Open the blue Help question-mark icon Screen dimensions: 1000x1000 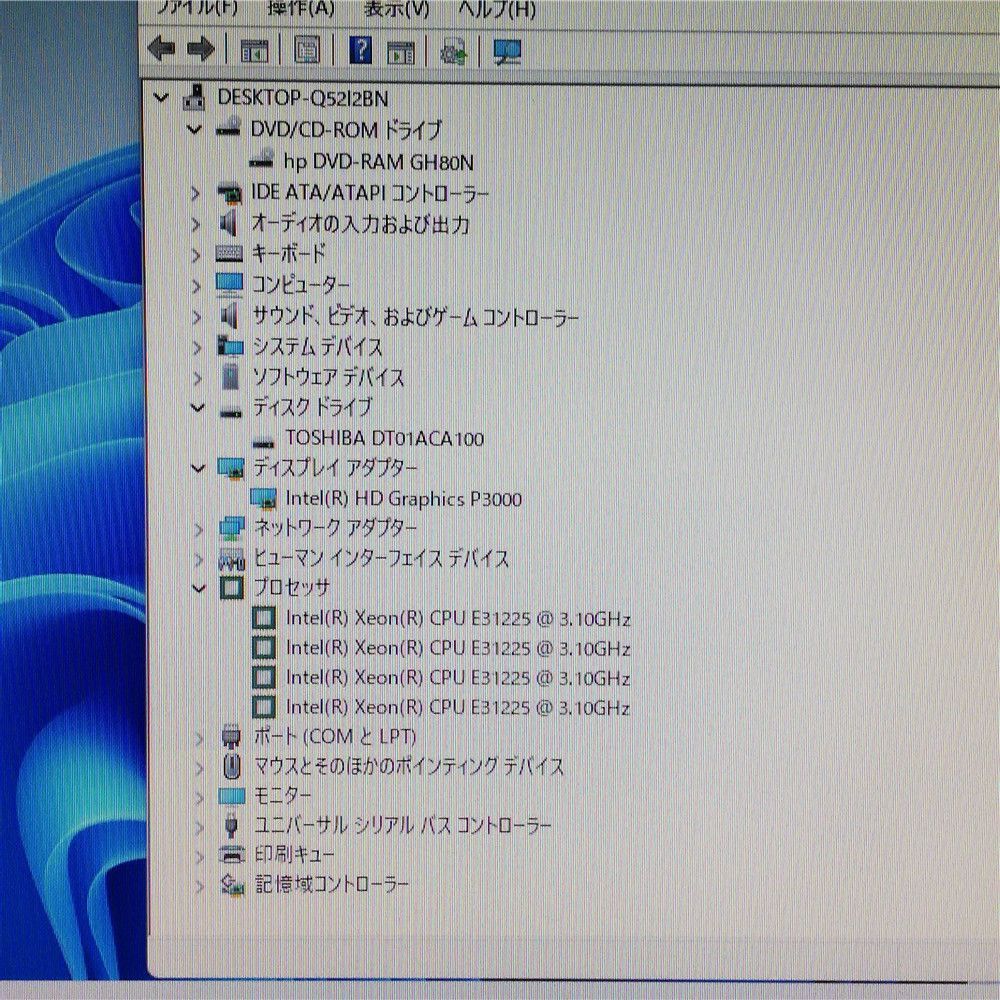[x=360, y=50]
